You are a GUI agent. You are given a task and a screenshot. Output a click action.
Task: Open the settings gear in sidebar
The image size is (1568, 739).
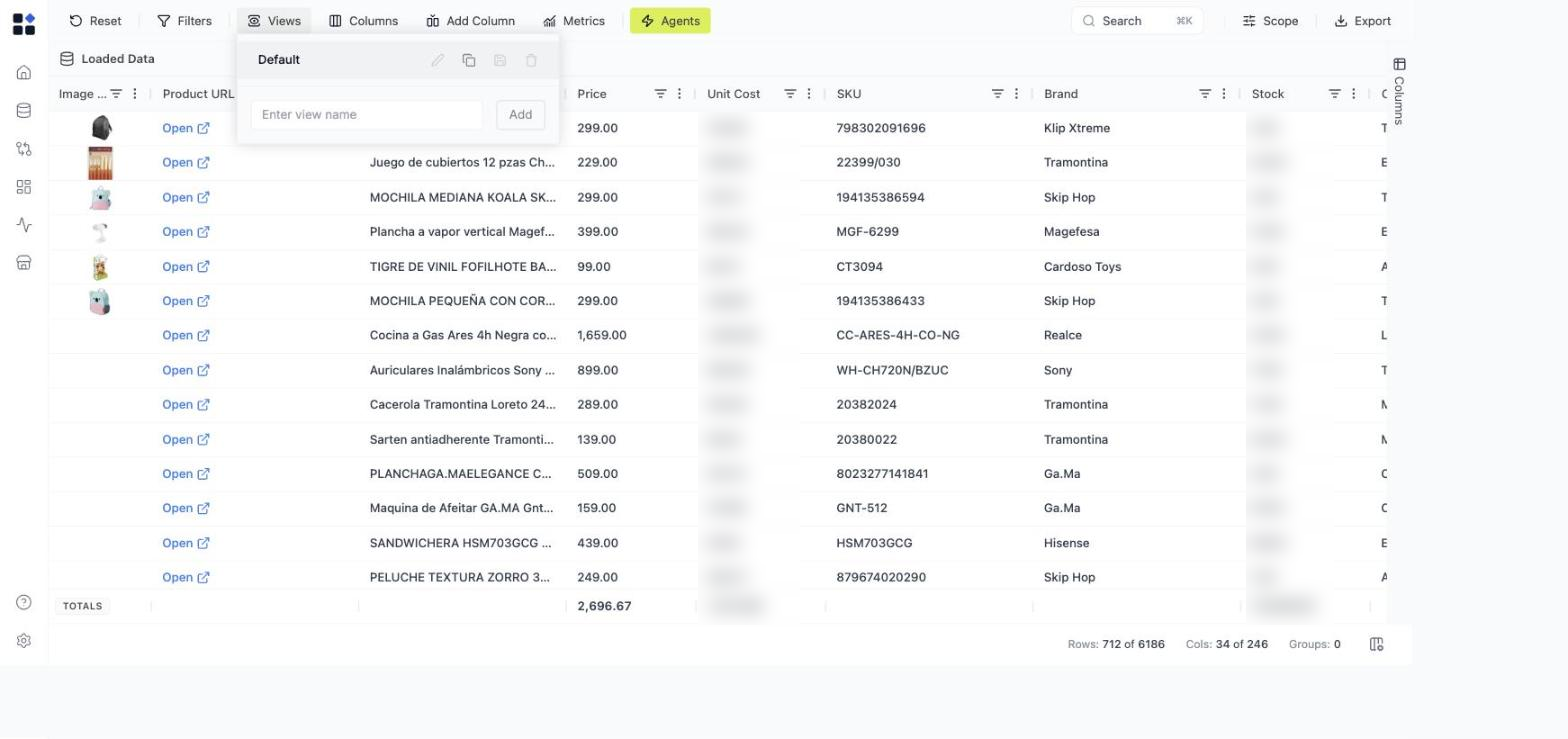click(x=24, y=641)
